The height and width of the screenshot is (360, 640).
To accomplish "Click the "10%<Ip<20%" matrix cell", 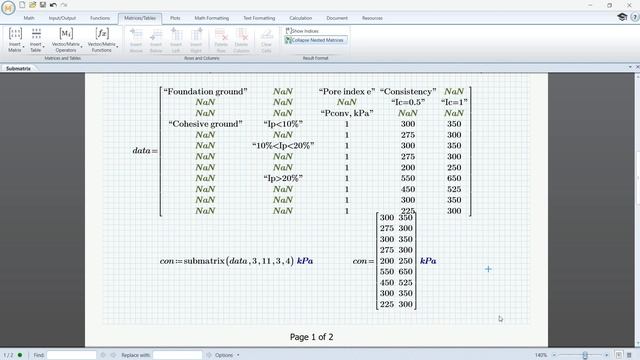I will 283,145.
